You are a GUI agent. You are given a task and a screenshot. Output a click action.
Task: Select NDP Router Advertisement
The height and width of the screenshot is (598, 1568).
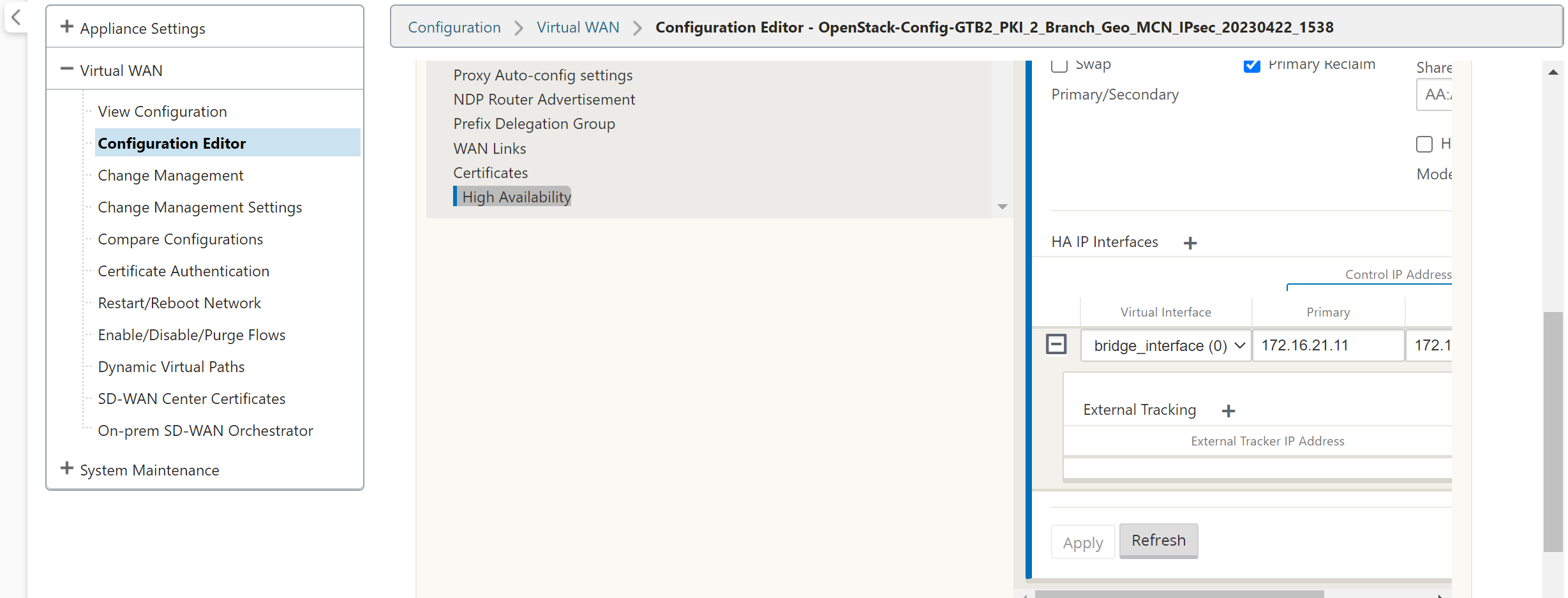pos(544,100)
